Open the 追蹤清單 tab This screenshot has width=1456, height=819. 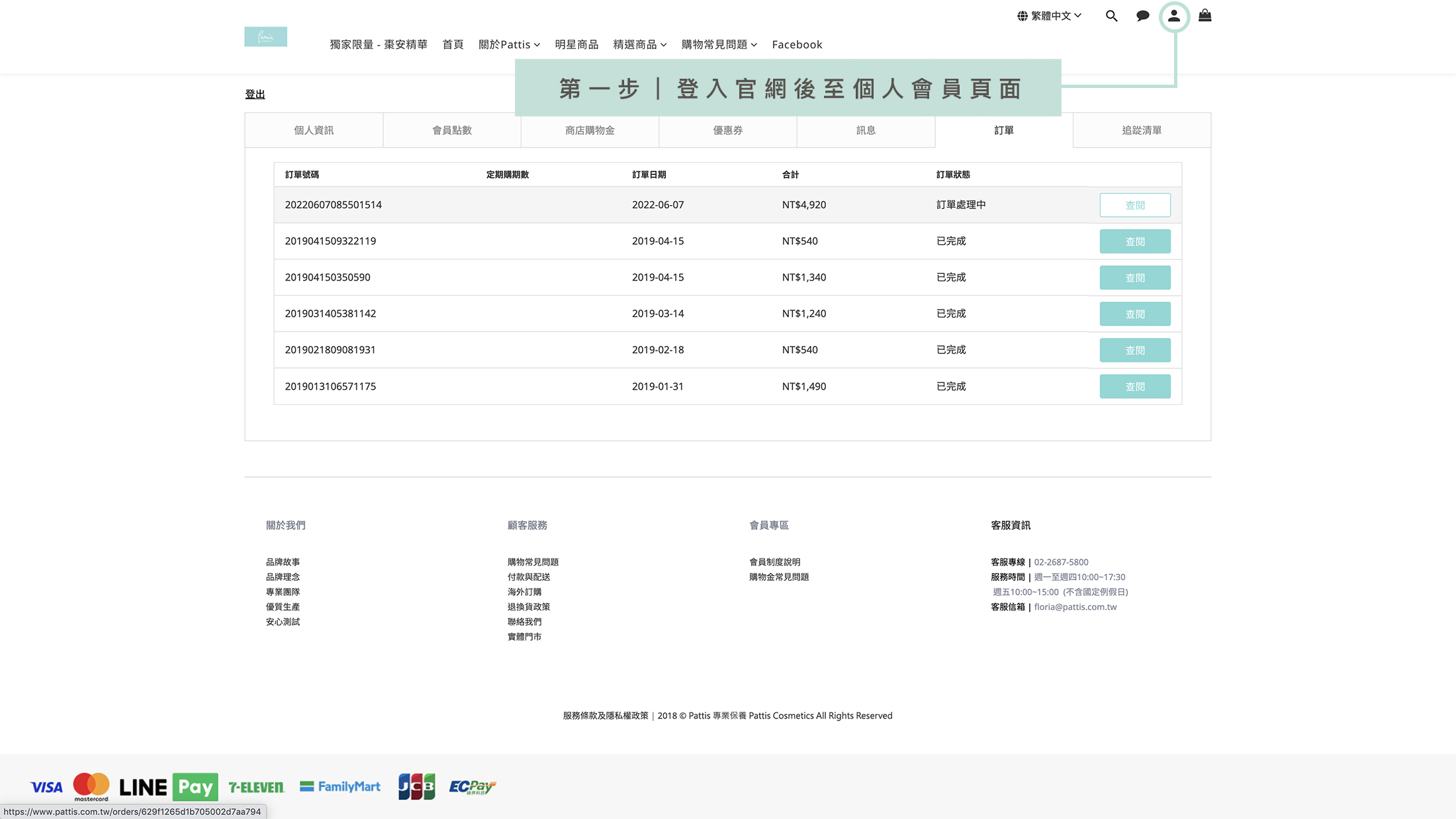click(x=1142, y=130)
